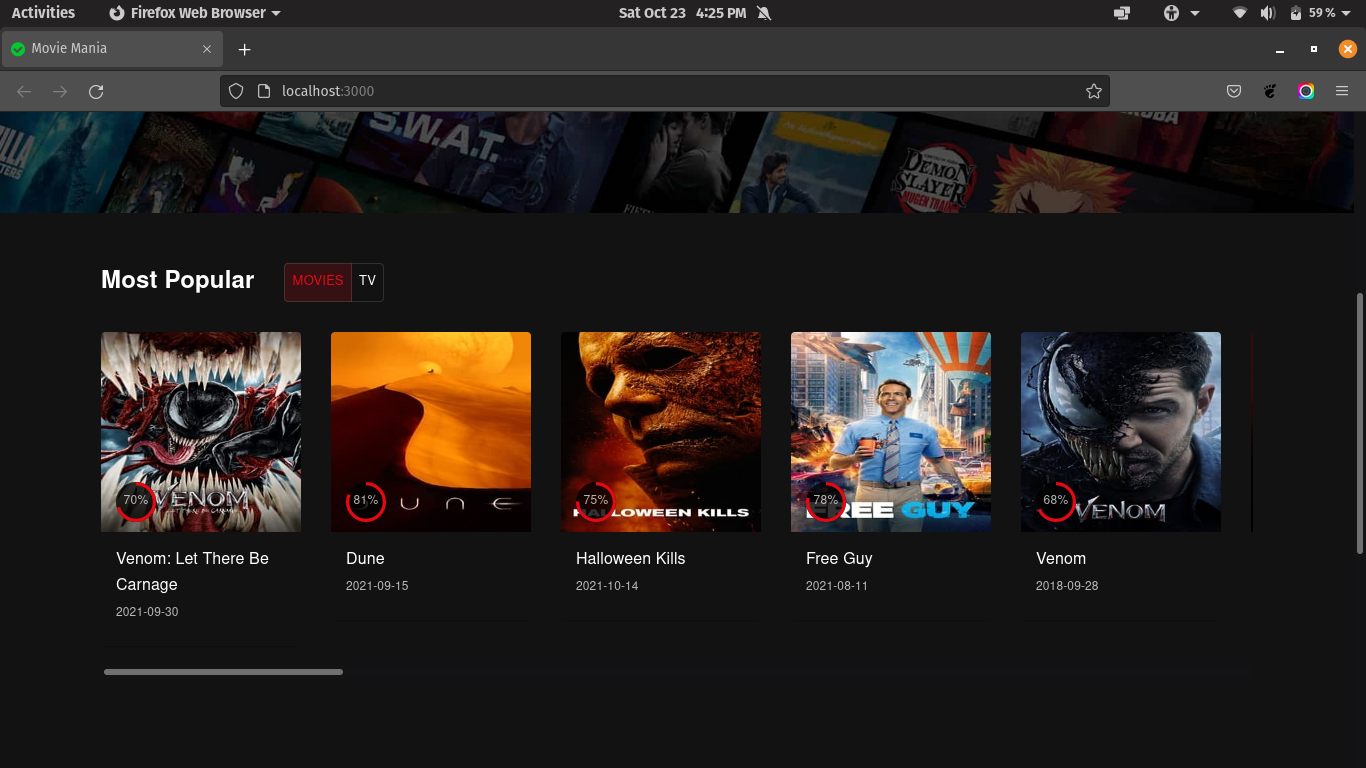Open the Dune title link
The image size is (1366, 768).
pos(365,558)
